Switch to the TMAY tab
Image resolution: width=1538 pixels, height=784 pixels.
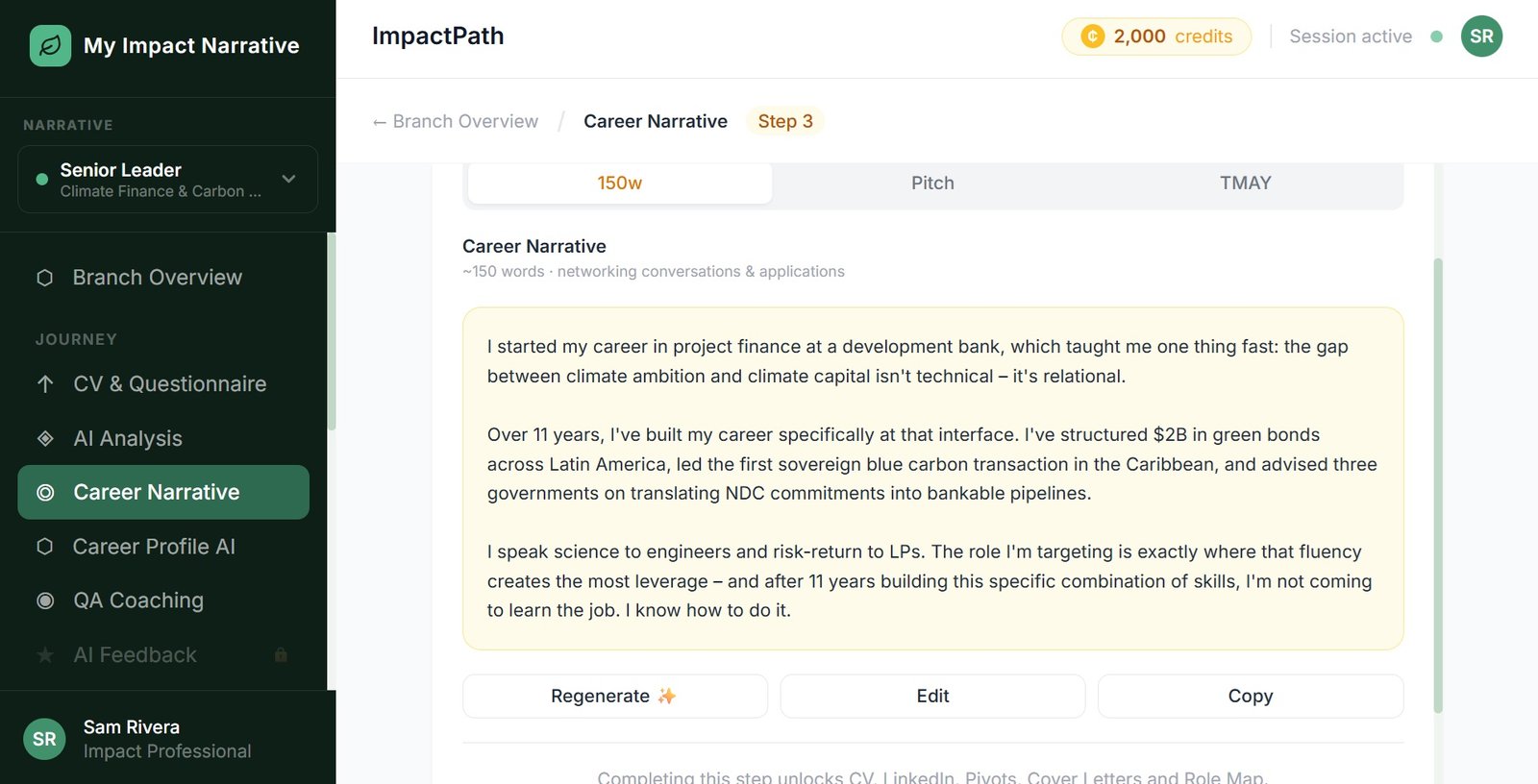[x=1245, y=183]
